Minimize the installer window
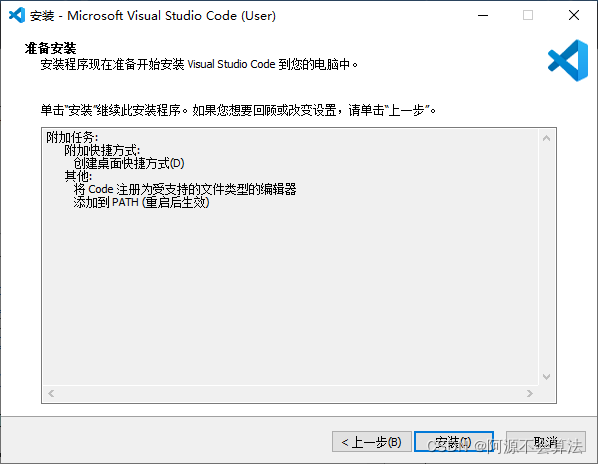 (483, 15)
